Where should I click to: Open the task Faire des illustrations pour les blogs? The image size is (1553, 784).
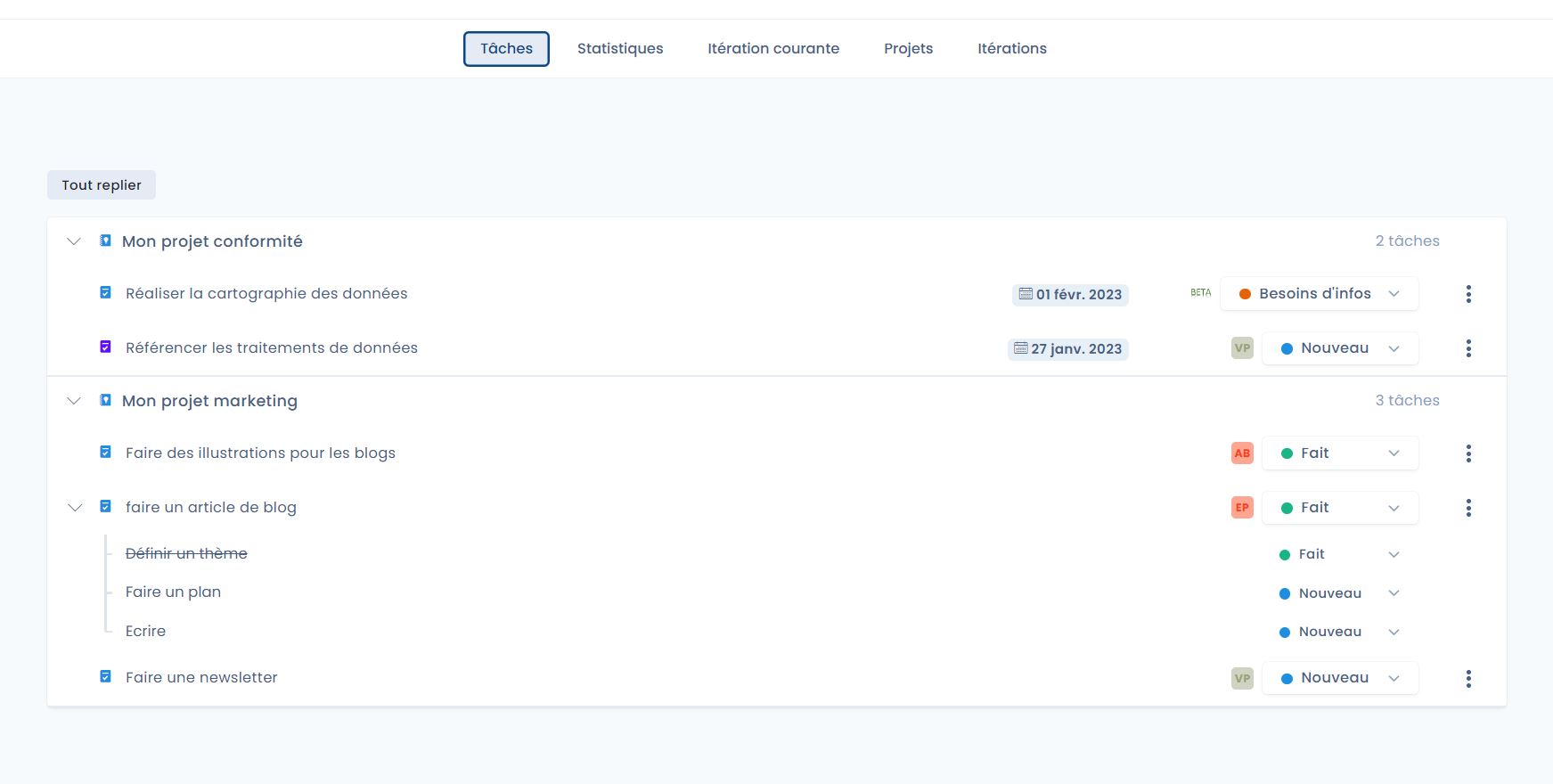pyautogui.click(x=260, y=453)
